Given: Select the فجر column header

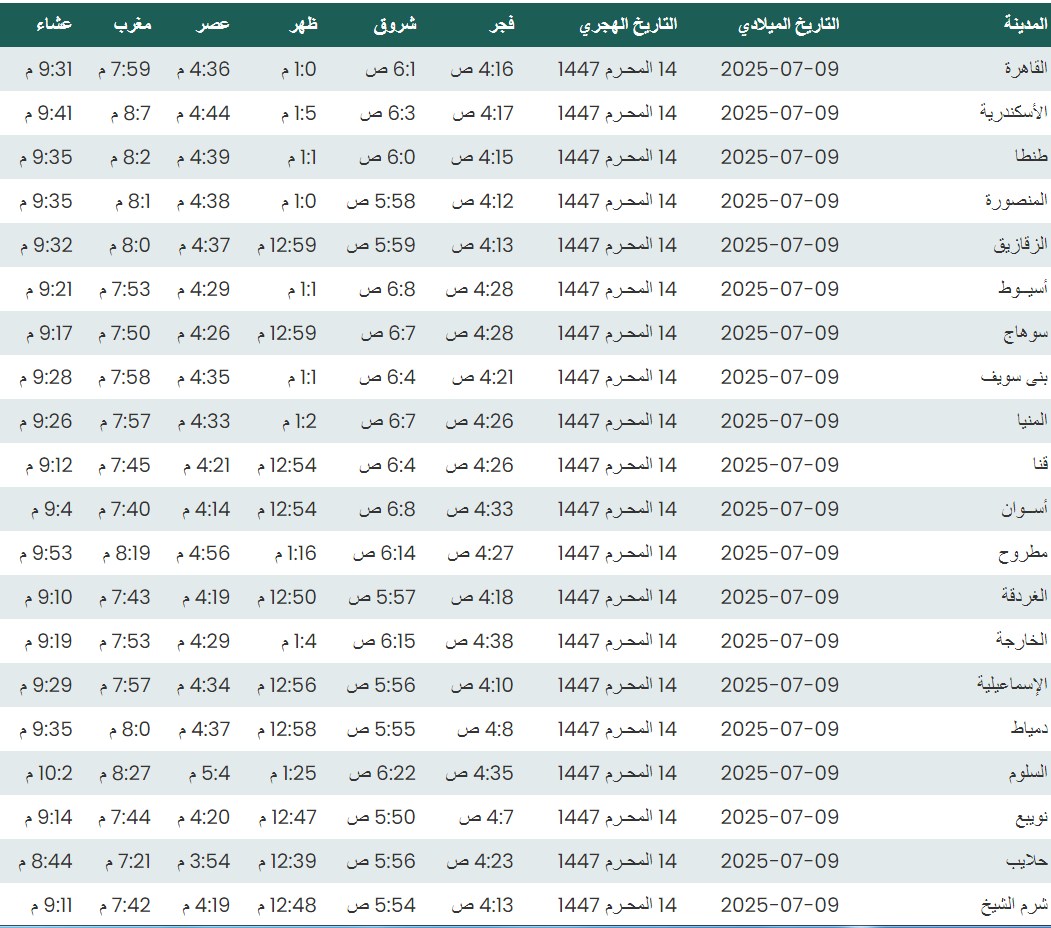Looking at the screenshot, I should (x=500, y=25).
